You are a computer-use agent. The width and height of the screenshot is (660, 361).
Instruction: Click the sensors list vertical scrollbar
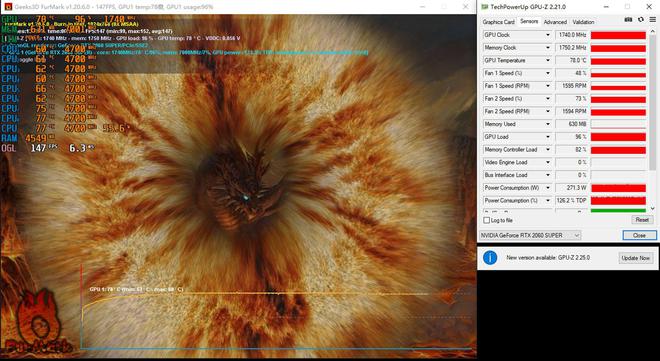[653, 122]
